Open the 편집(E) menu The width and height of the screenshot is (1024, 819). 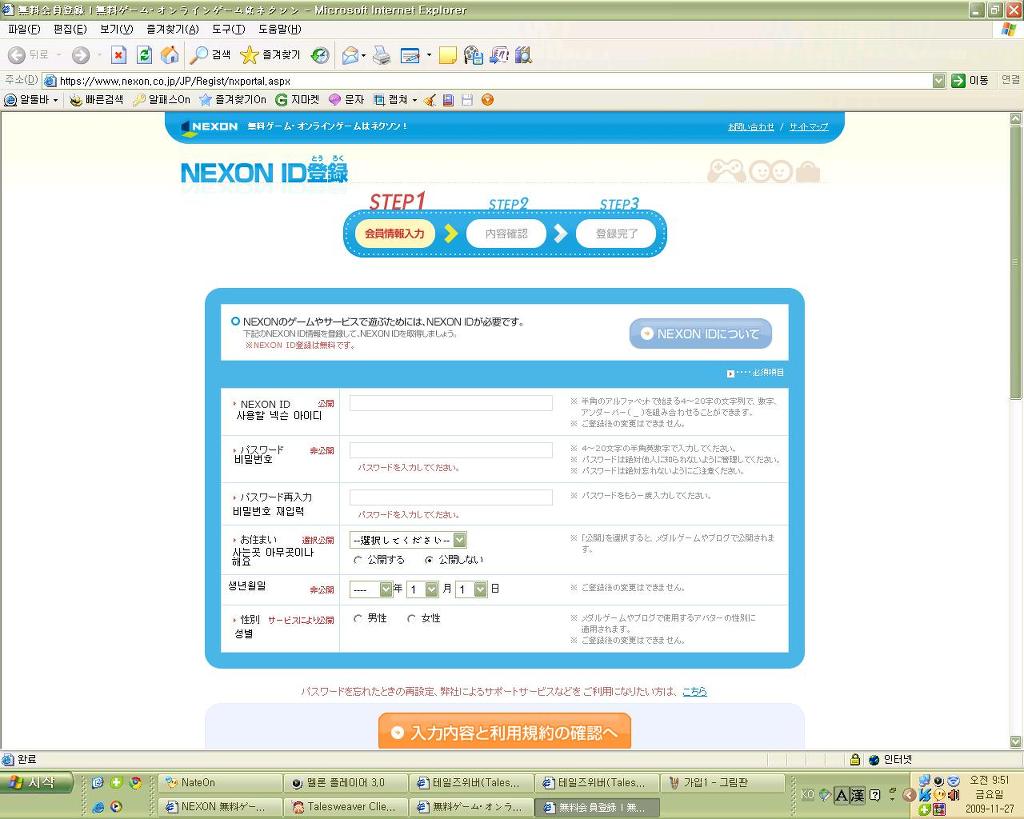[70, 29]
